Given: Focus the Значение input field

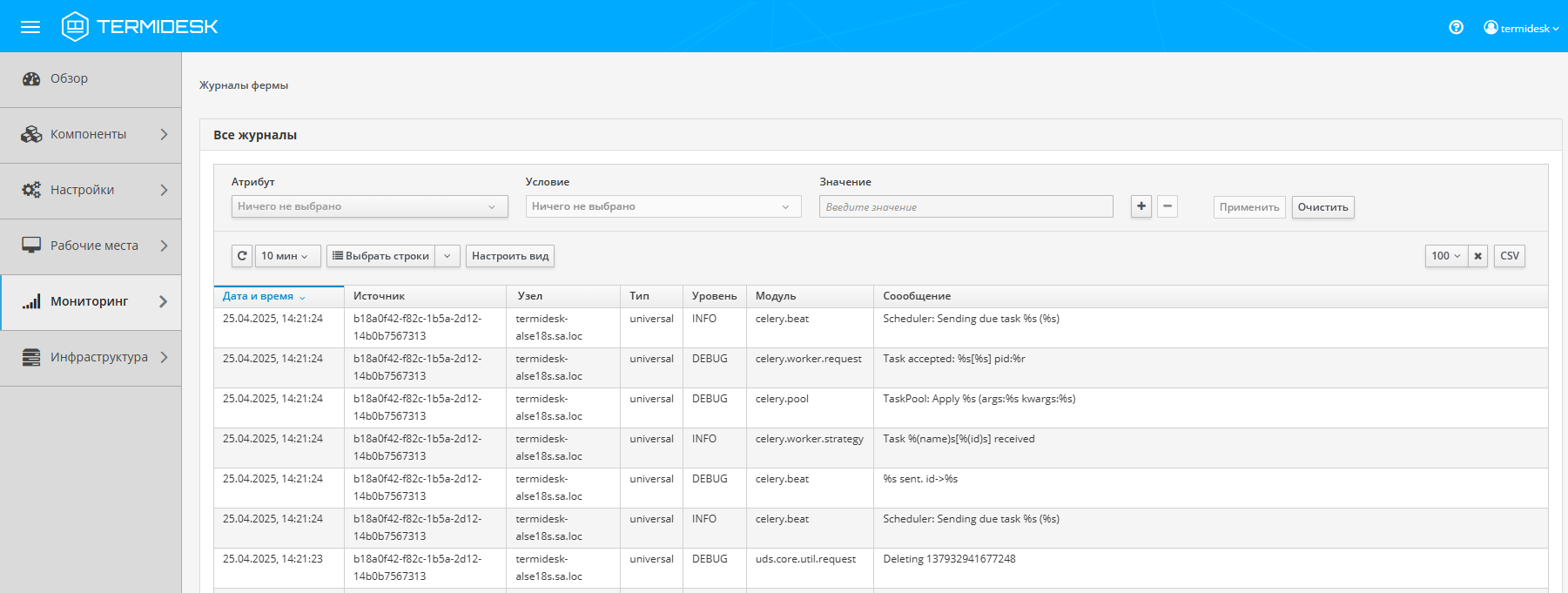Looking at the screenshot, I should [x=966, y=206].
